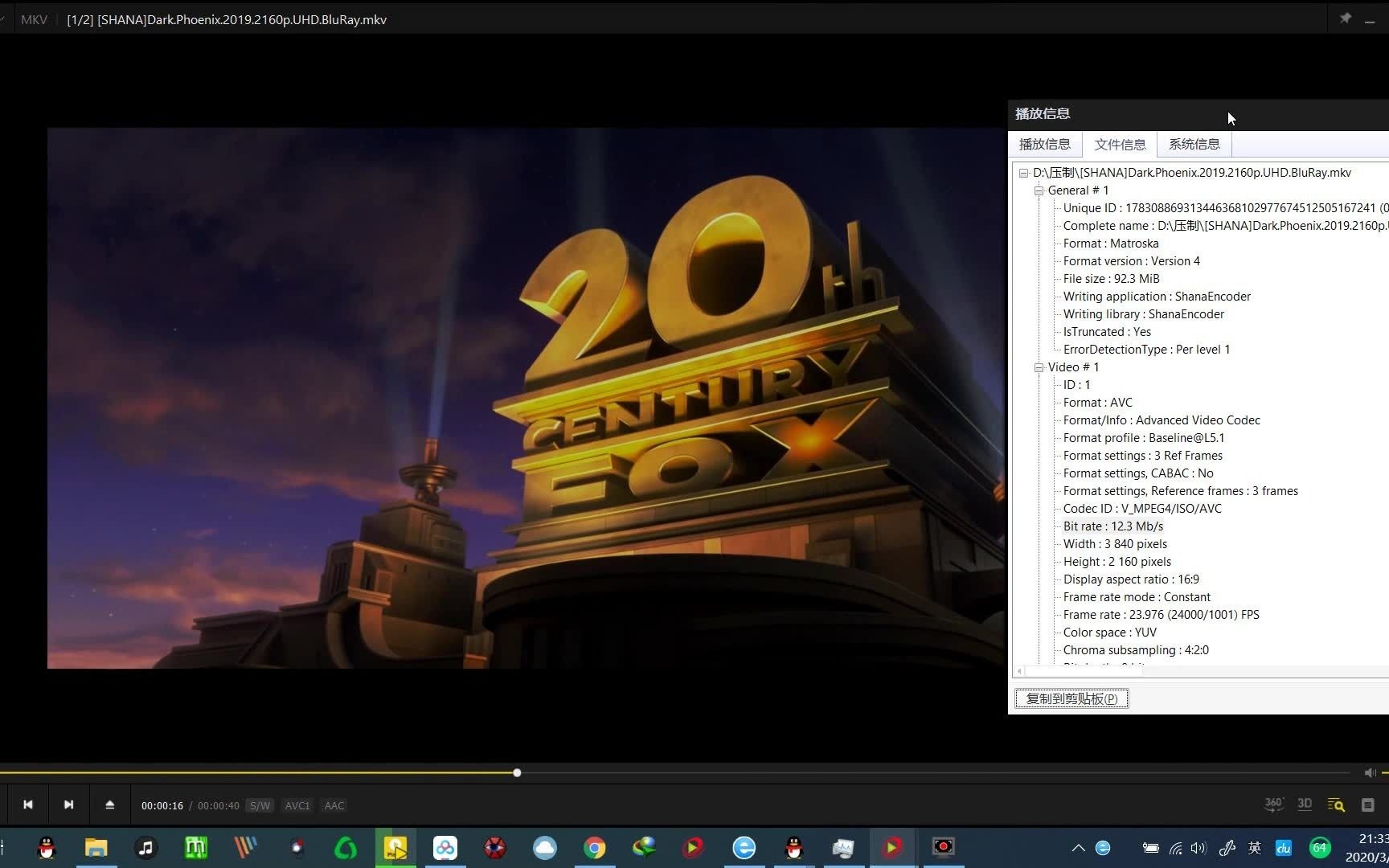Select 'Display aspect ratio : 16:9' row
The image size is (1389, 868).
click(1131, 579)
